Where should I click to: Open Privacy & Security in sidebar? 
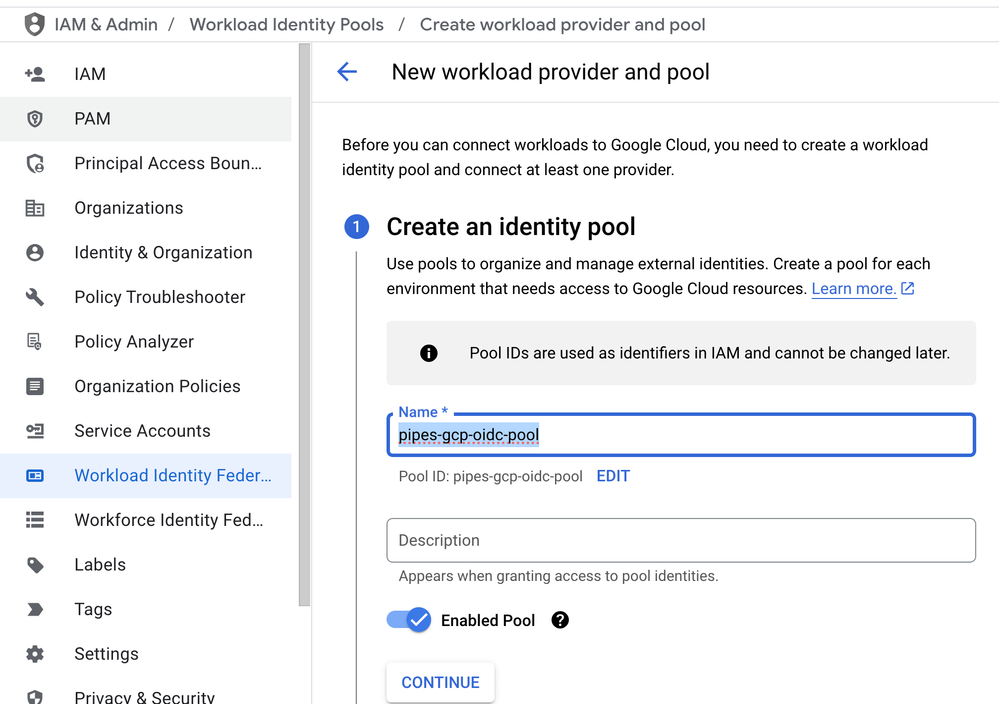coord(145,691)
